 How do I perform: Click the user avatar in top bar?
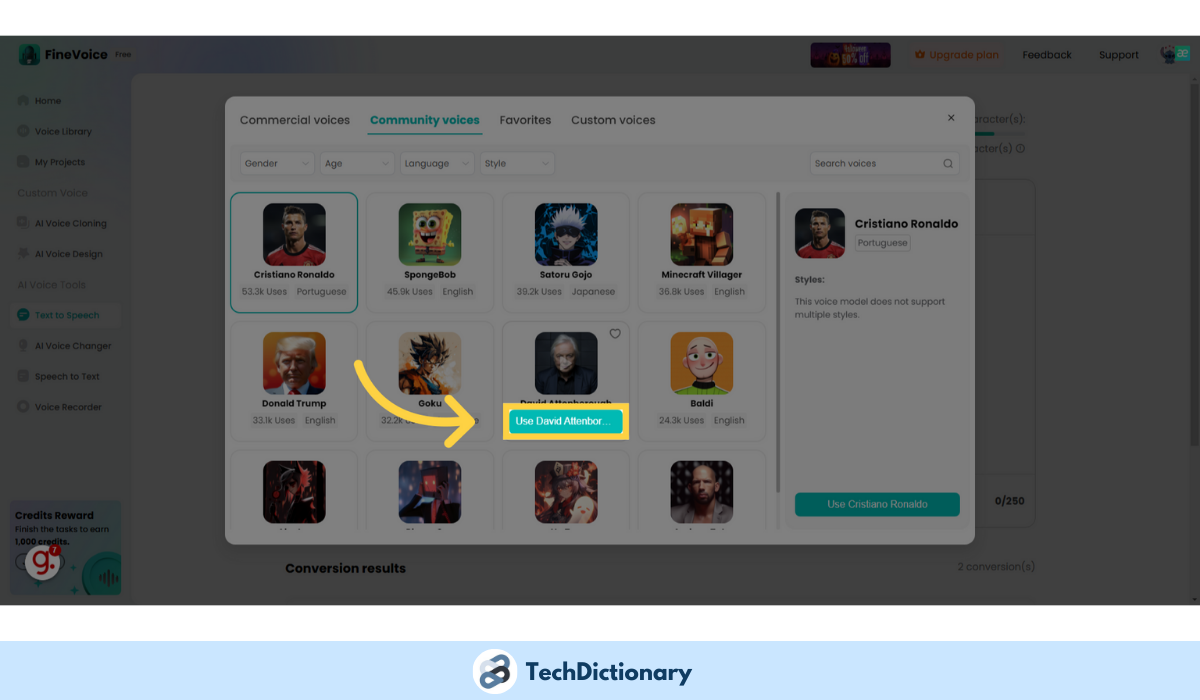[1176, 55]
